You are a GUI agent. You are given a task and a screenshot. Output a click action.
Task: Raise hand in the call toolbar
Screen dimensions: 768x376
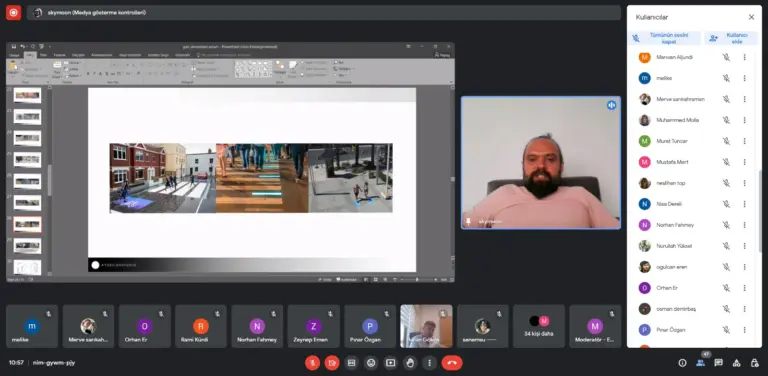tap(410, 363)
